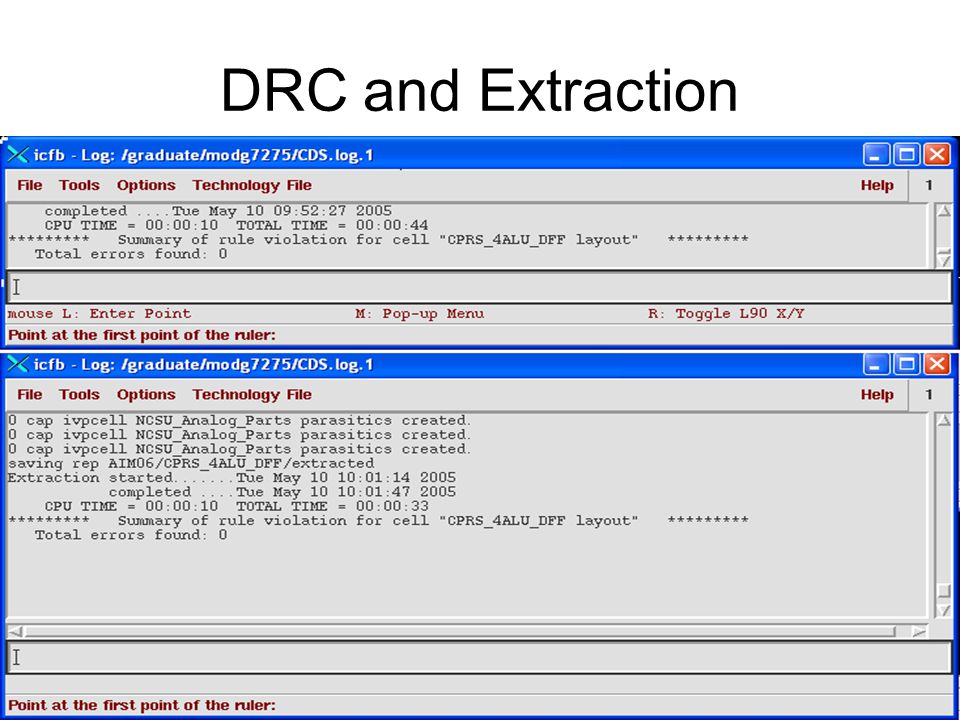
Task: Click window number 1 in upper window
Action: click(929, 186)
